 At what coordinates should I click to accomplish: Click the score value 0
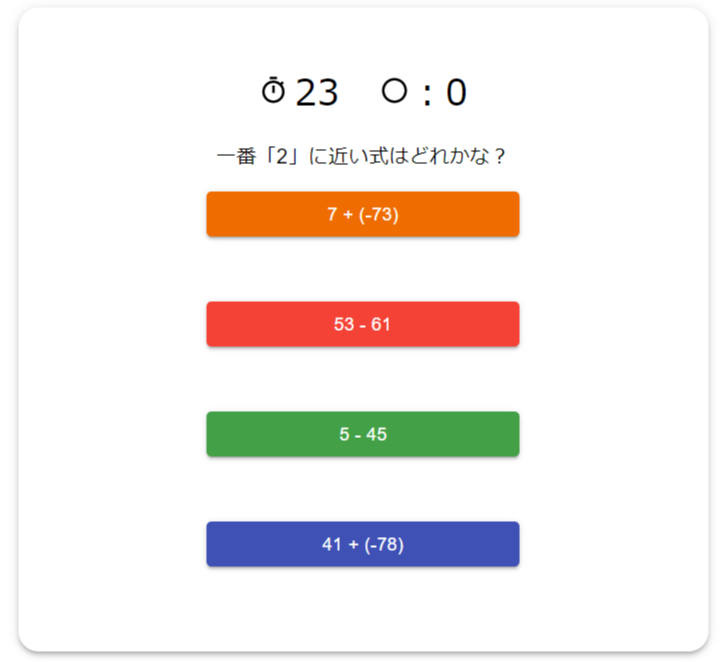tap(456, 93)
